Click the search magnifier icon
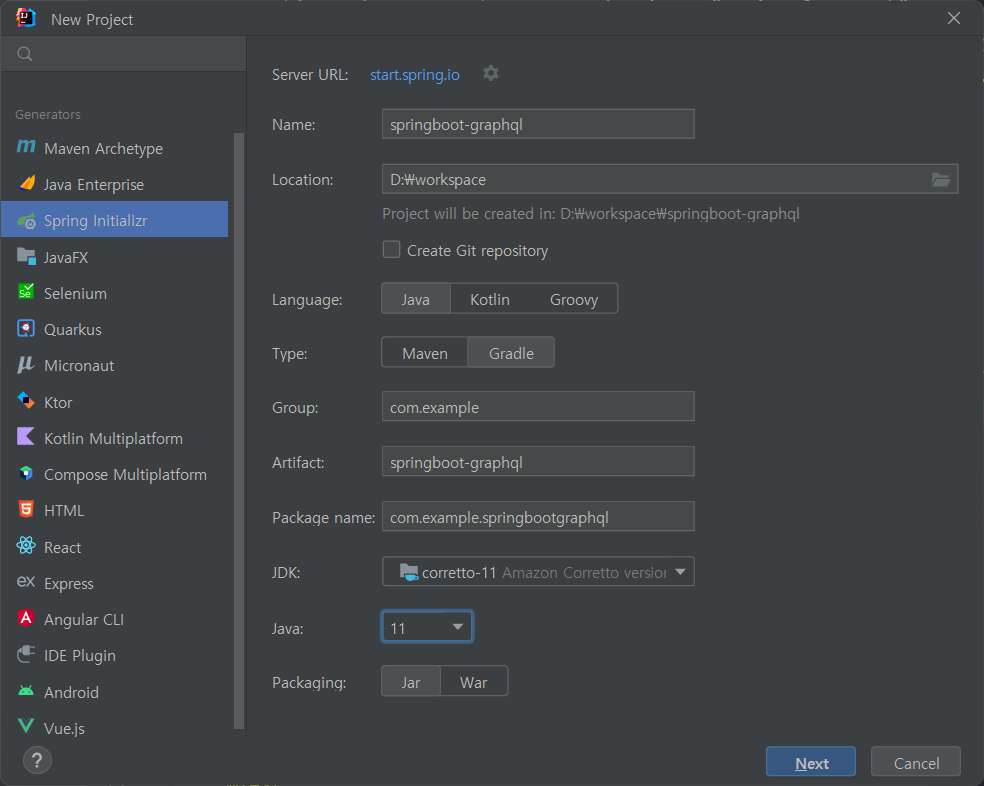The height and width of the screenshot is (786, 984). 25,54
